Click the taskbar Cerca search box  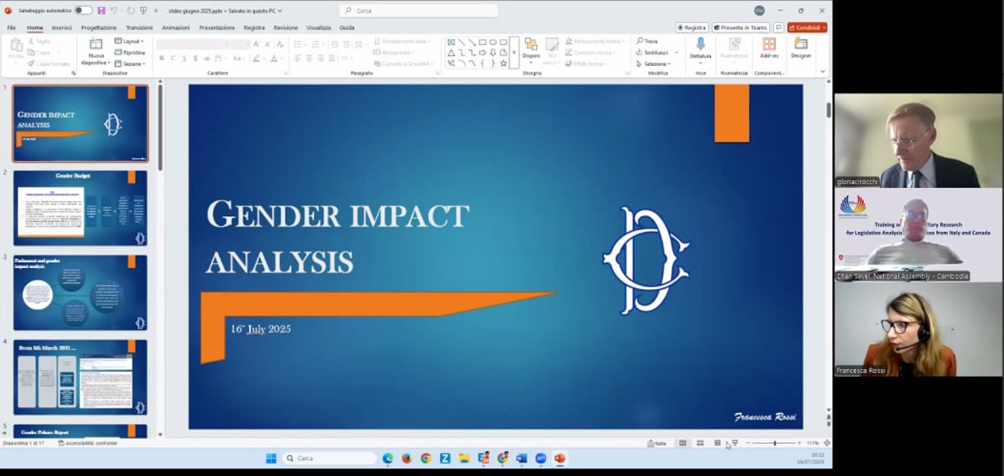(329, 459)
